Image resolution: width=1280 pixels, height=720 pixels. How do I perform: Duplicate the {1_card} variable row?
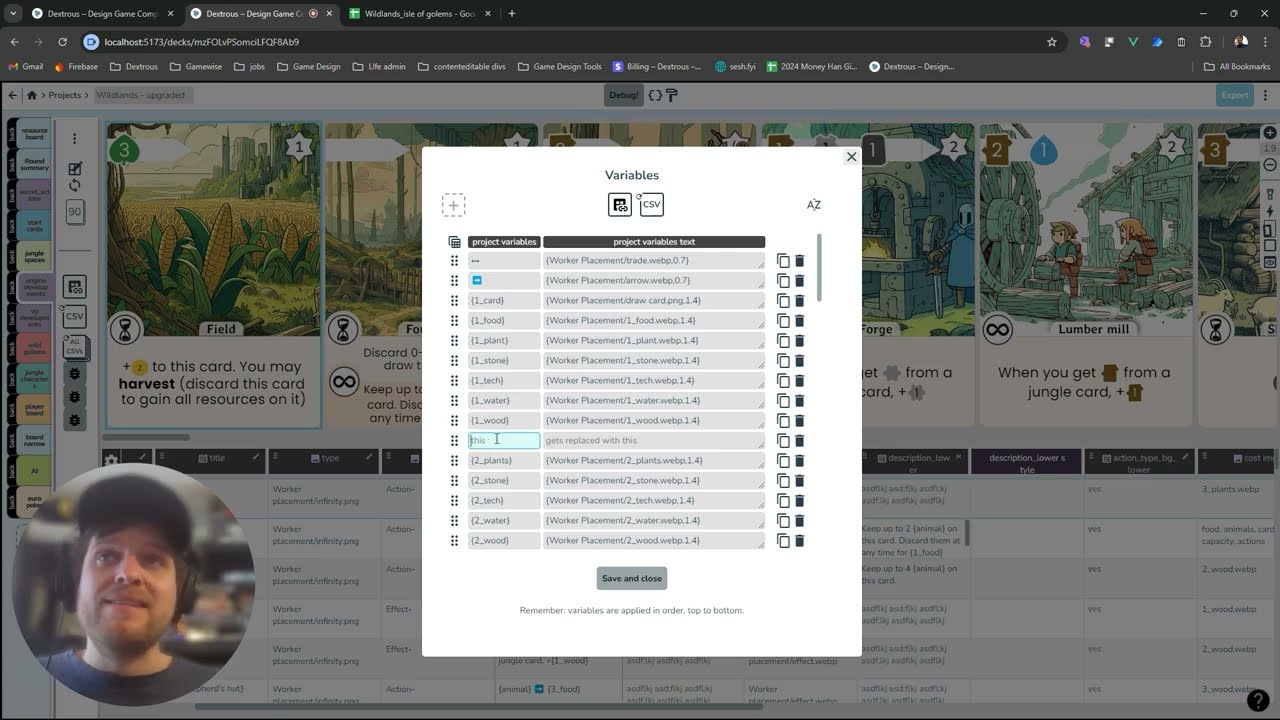pos(783,301)
